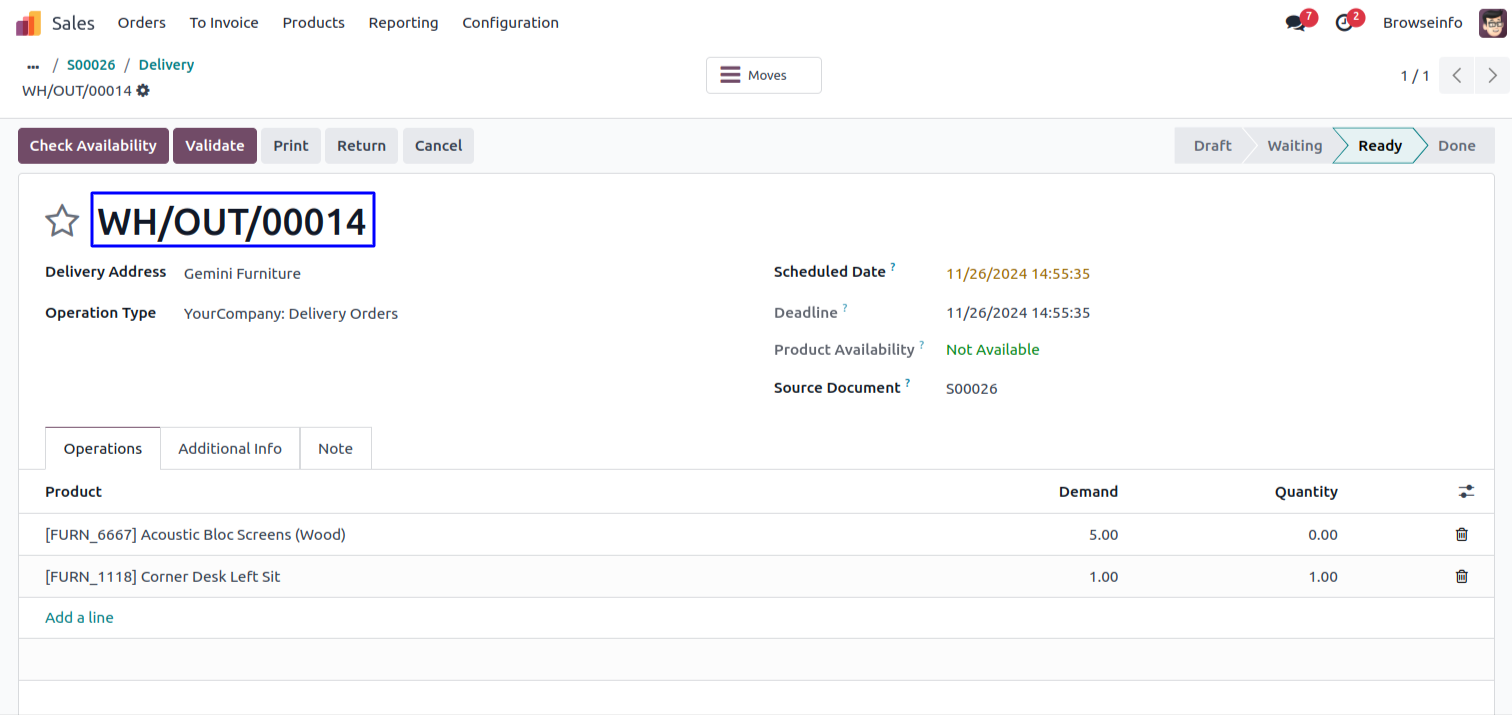Open the Reporting menu

[x=403, y=23]
